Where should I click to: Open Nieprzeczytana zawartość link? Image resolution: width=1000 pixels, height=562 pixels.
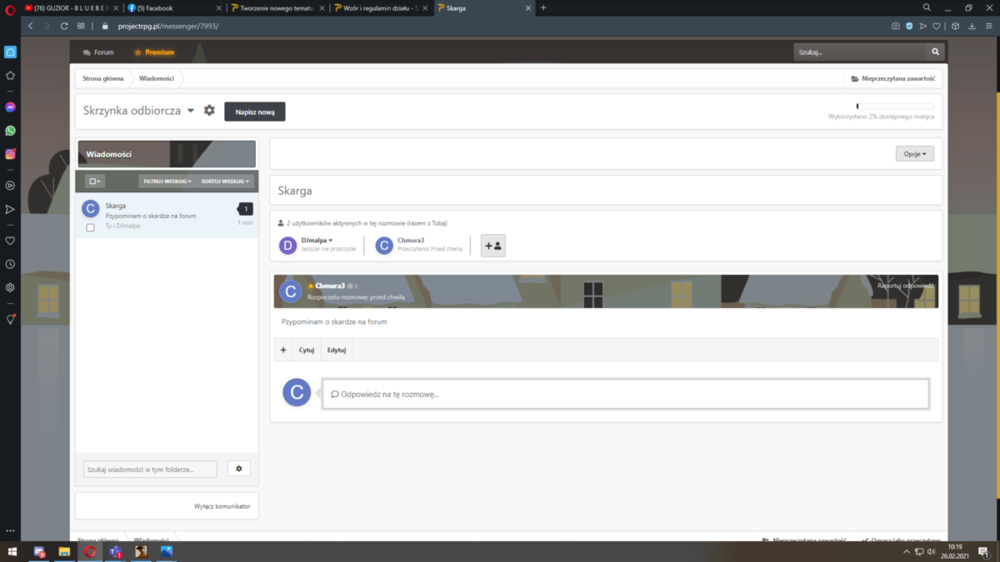(x=893, y=78)
